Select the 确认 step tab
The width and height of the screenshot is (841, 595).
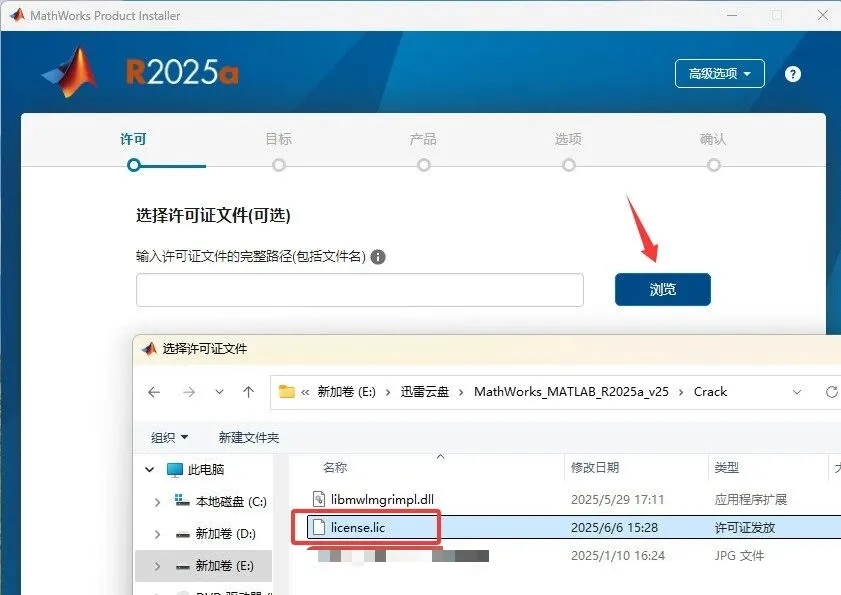pos(713,139)
